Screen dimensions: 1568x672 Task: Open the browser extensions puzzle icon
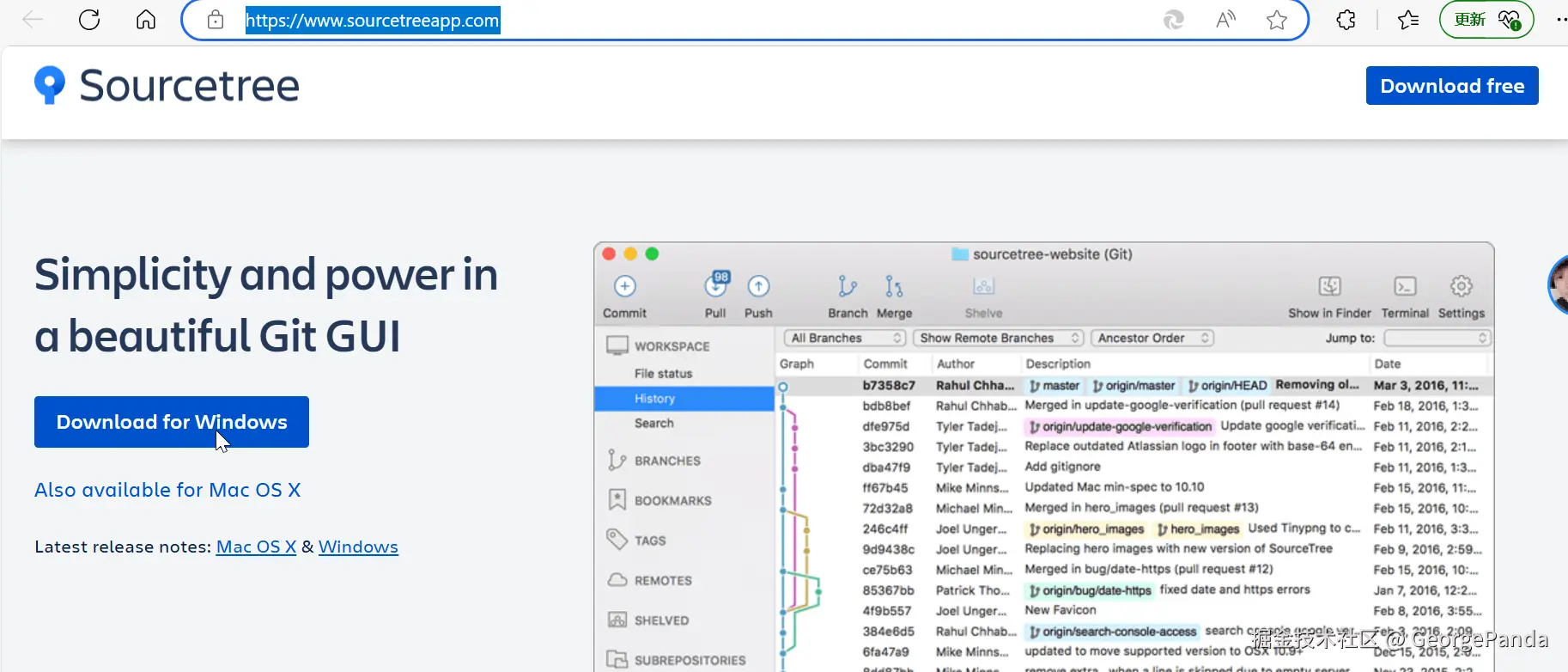pyautogui.click(x=1346, y=20)
